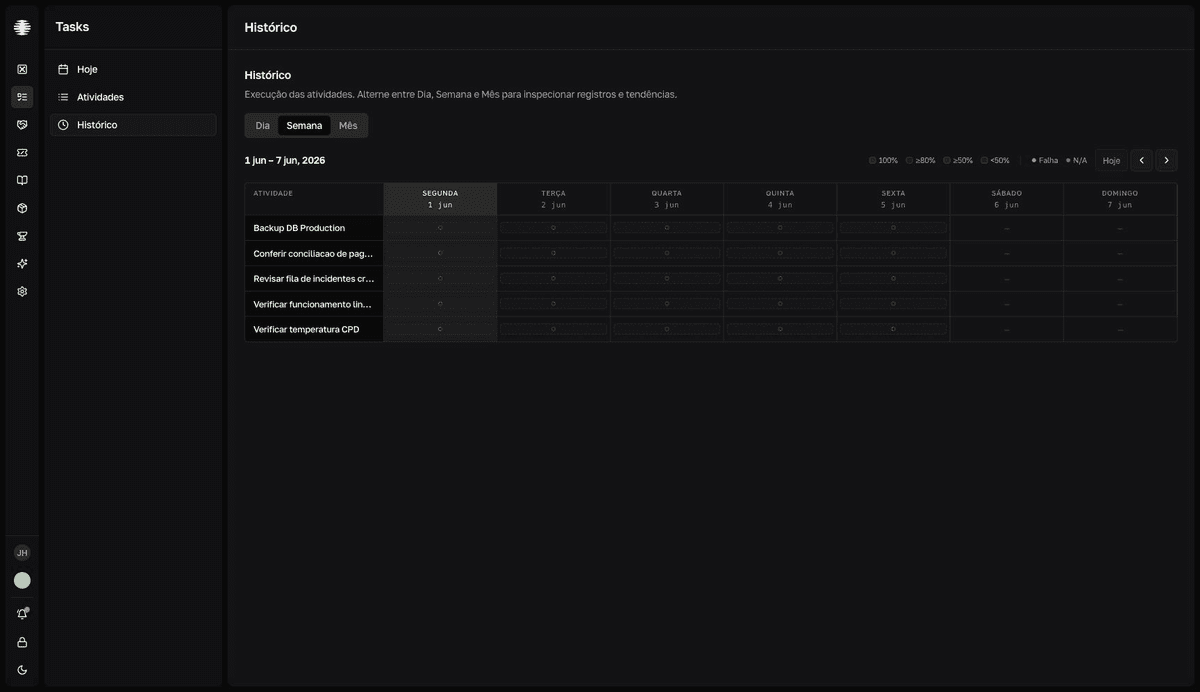
Task: Click the Quarta 3 jun column header
Action: tap(667, 199)
